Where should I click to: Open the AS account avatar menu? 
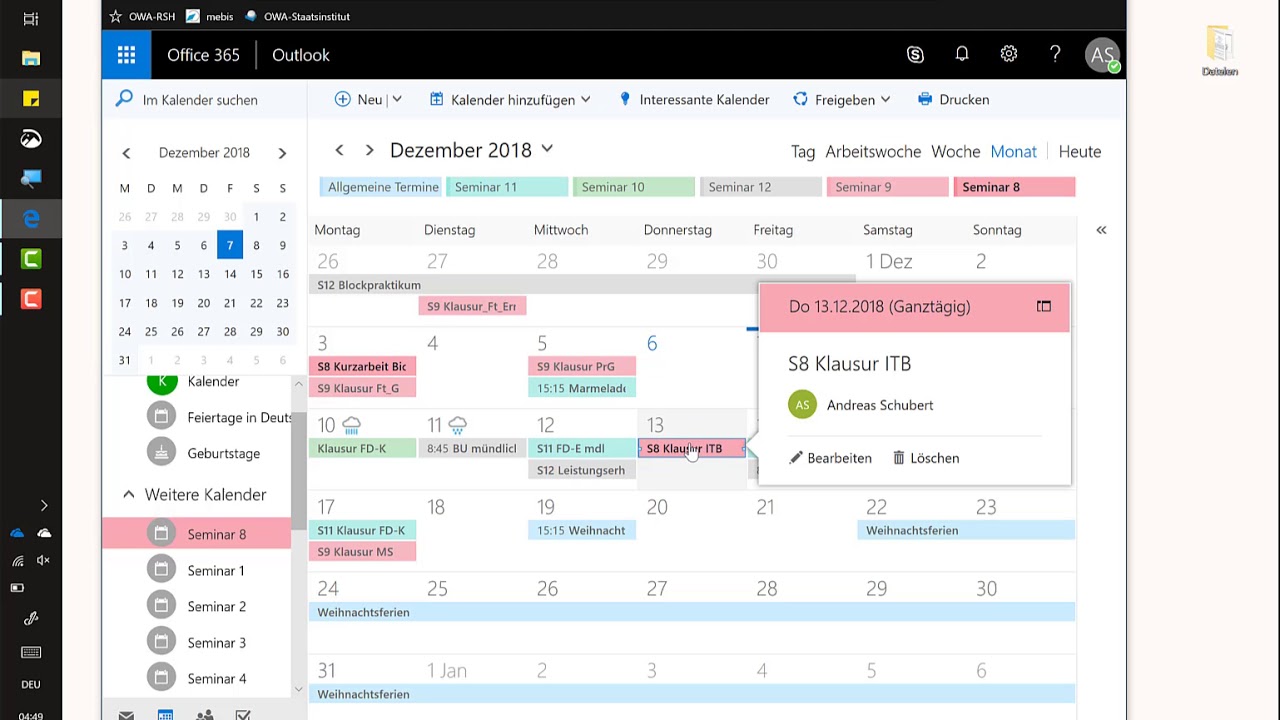click(1102, 55)
